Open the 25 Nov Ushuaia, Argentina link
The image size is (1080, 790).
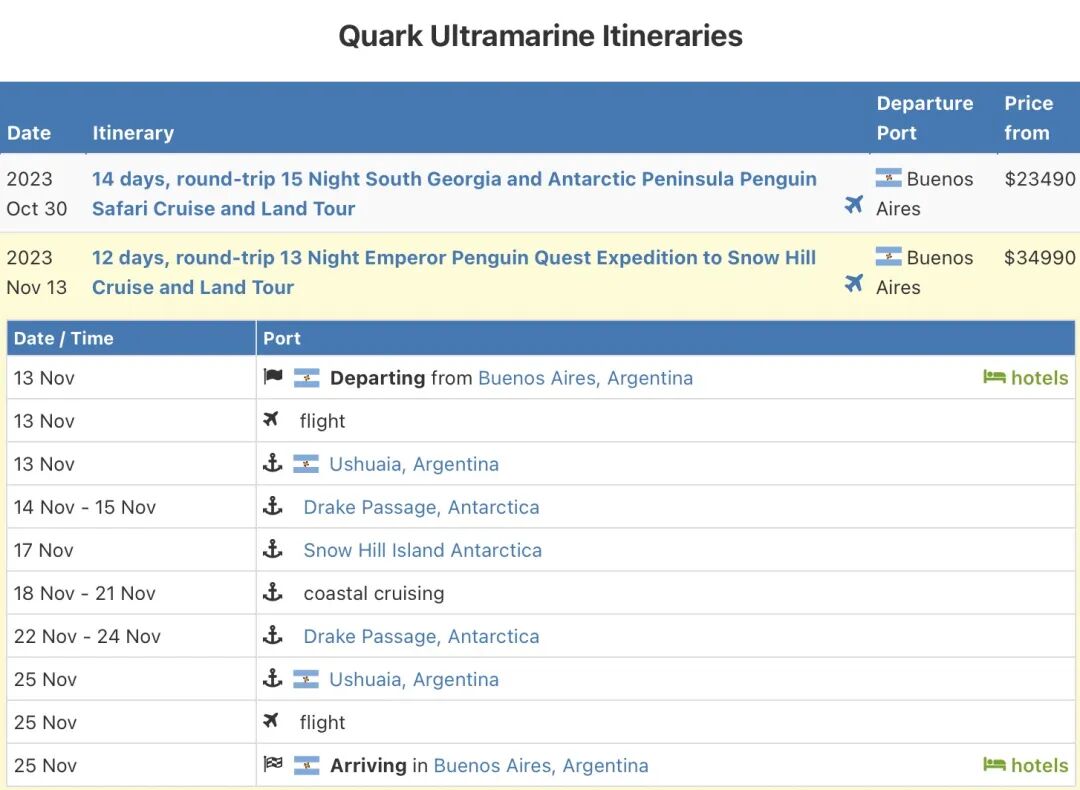pos(414,680)
